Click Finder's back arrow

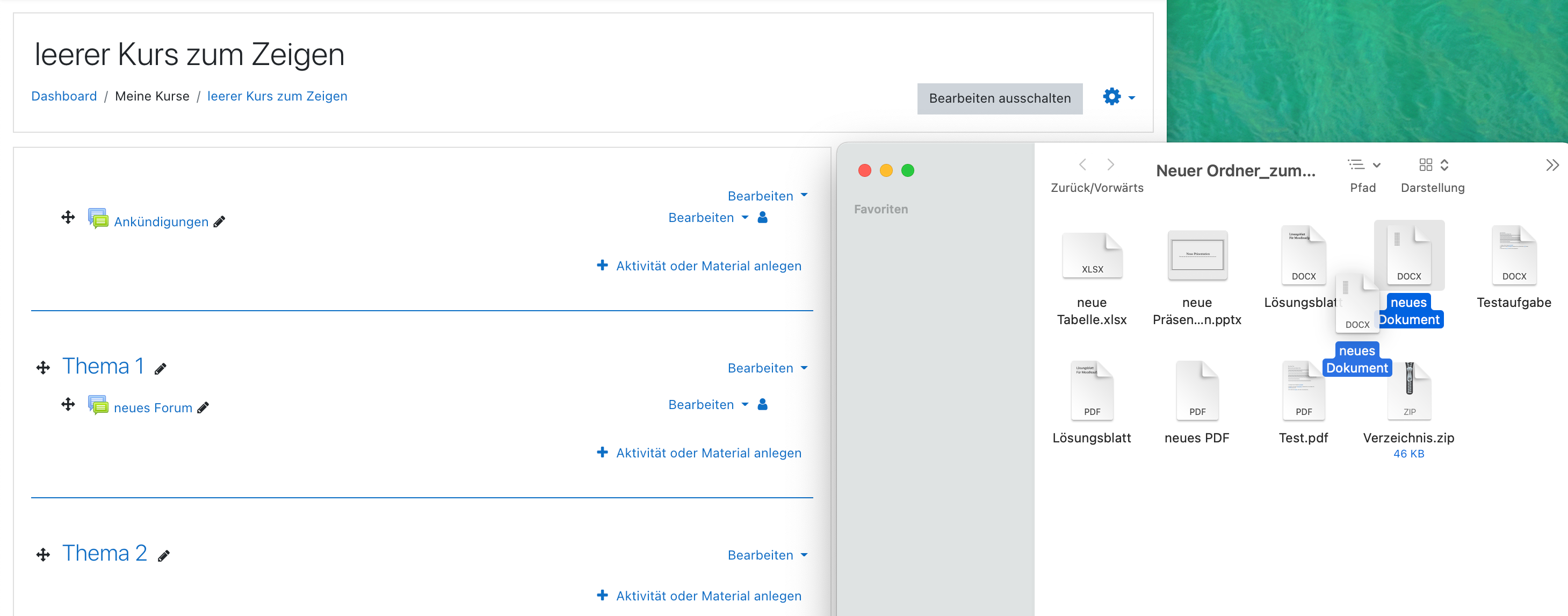click(1082, 164)
